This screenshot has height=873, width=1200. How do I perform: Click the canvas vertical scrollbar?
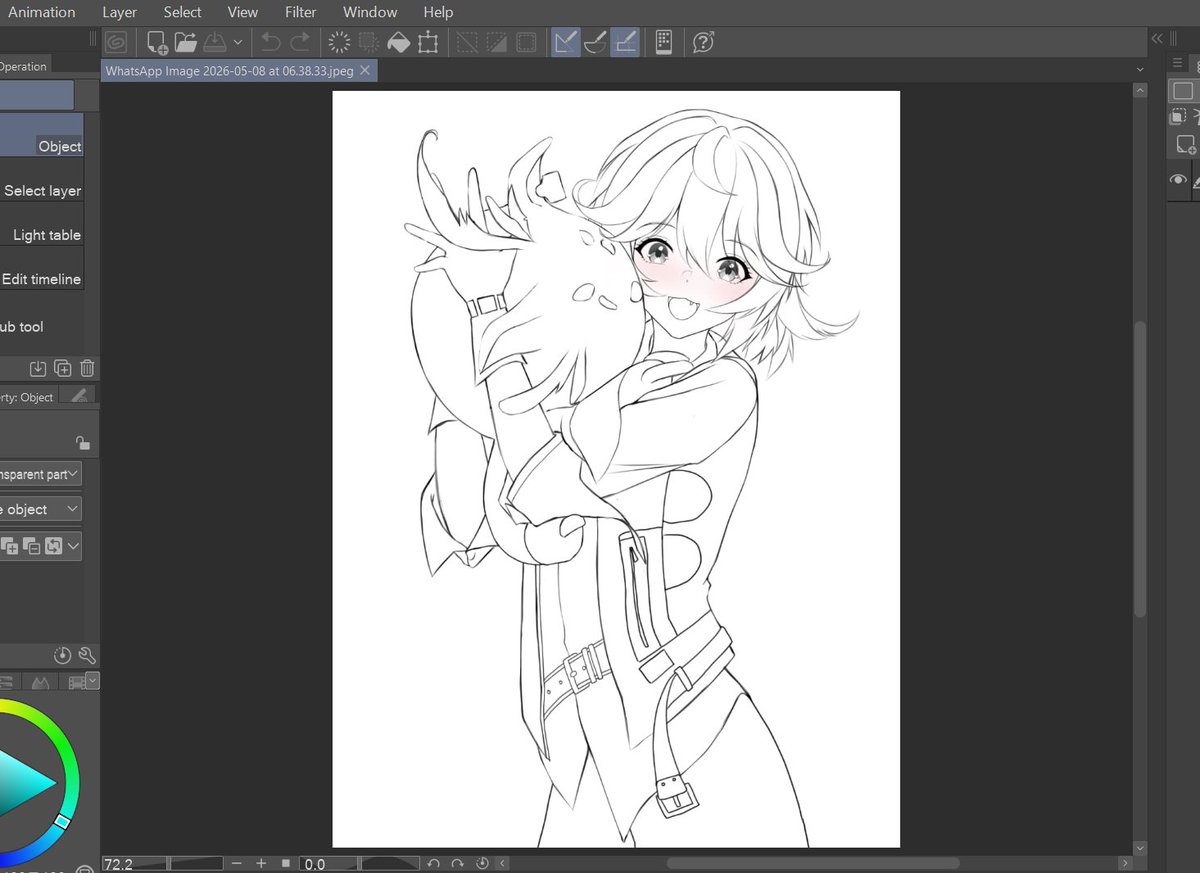coord(1140,468)
